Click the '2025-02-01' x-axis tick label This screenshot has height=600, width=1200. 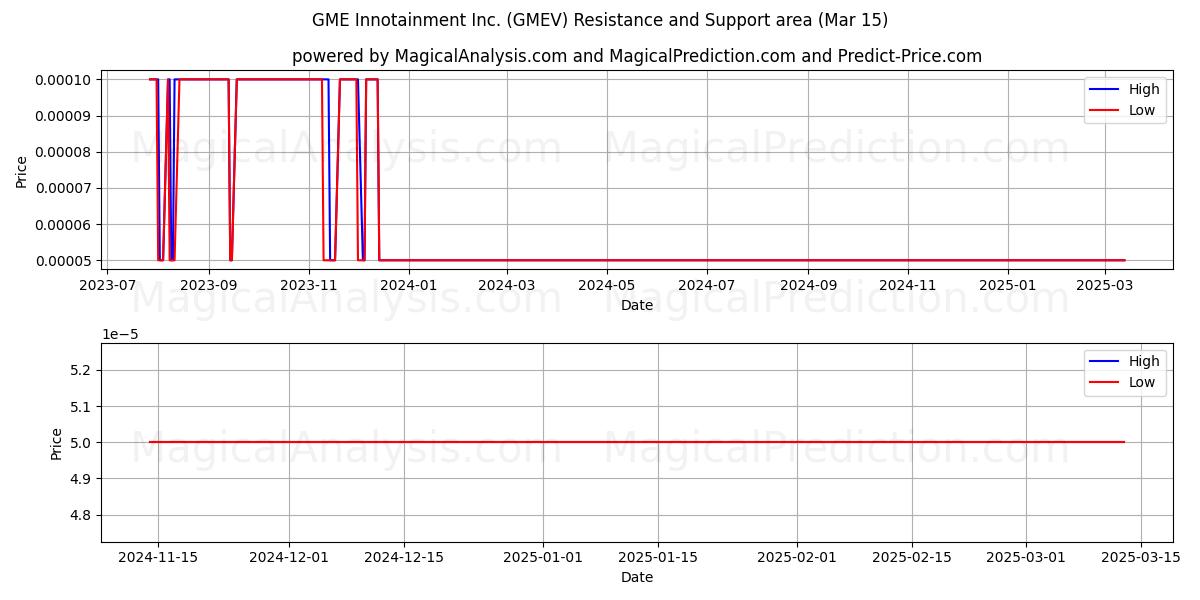click(x=797, y=557)
